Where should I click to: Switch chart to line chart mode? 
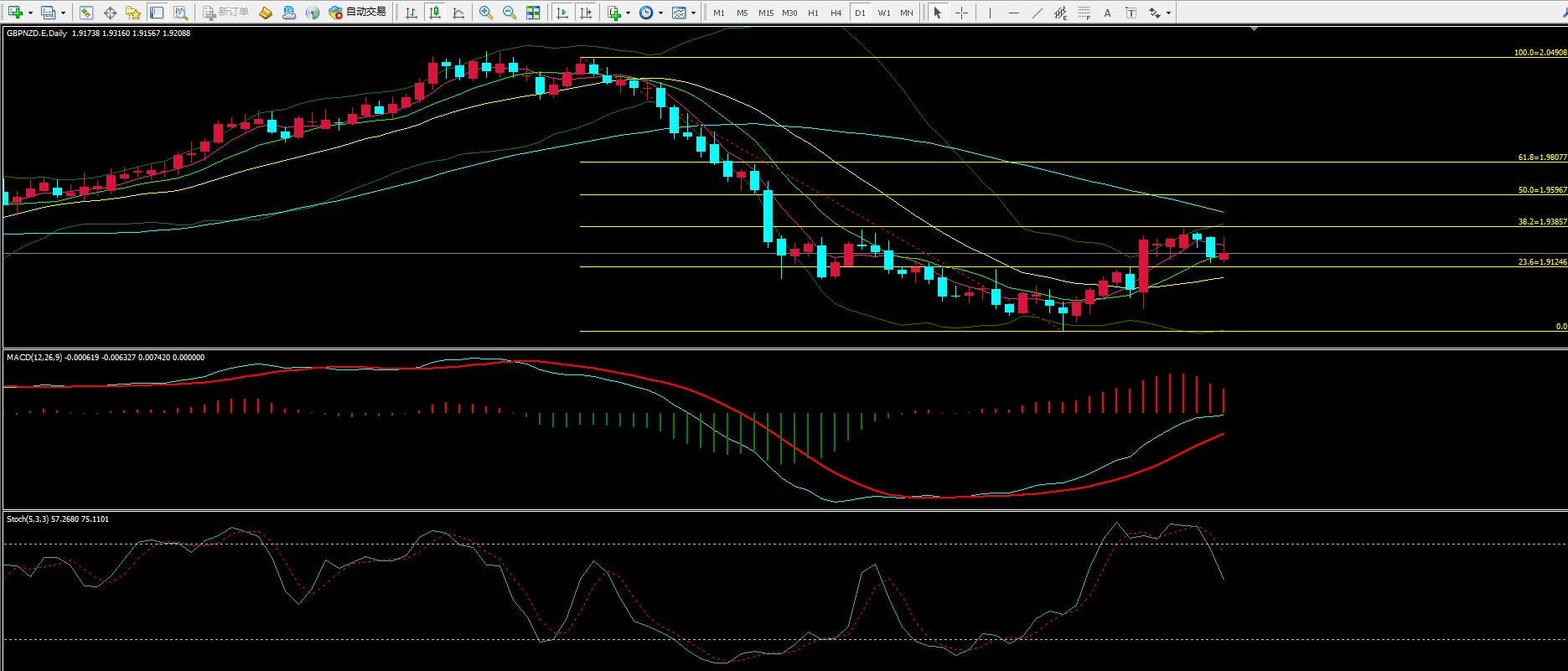coord(458,13)
